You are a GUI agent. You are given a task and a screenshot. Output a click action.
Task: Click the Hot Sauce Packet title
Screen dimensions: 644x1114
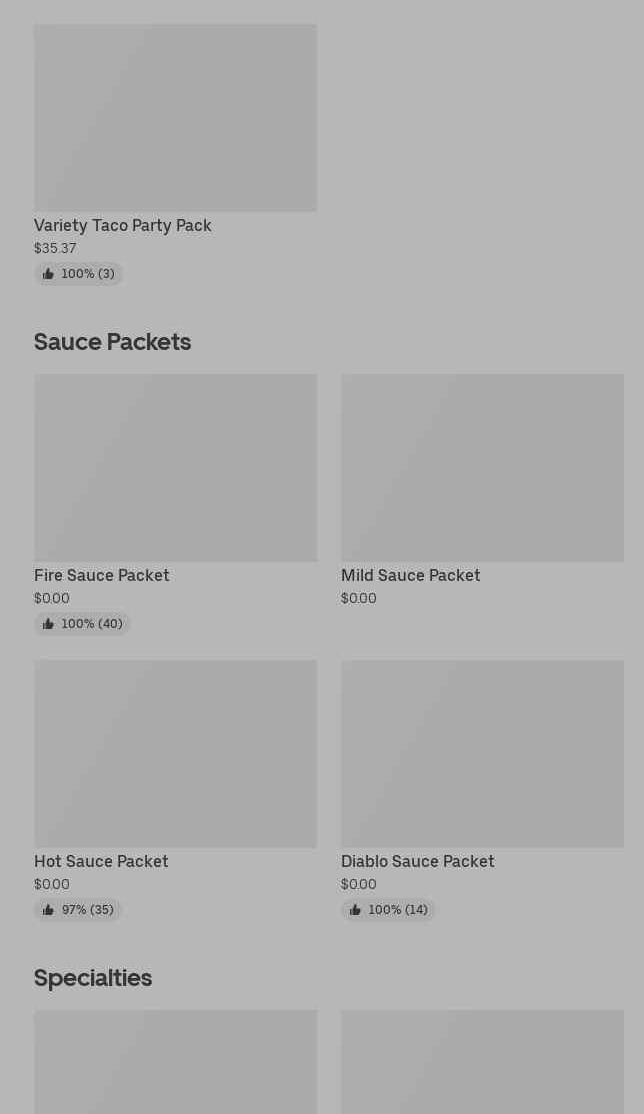coord(101,862)
